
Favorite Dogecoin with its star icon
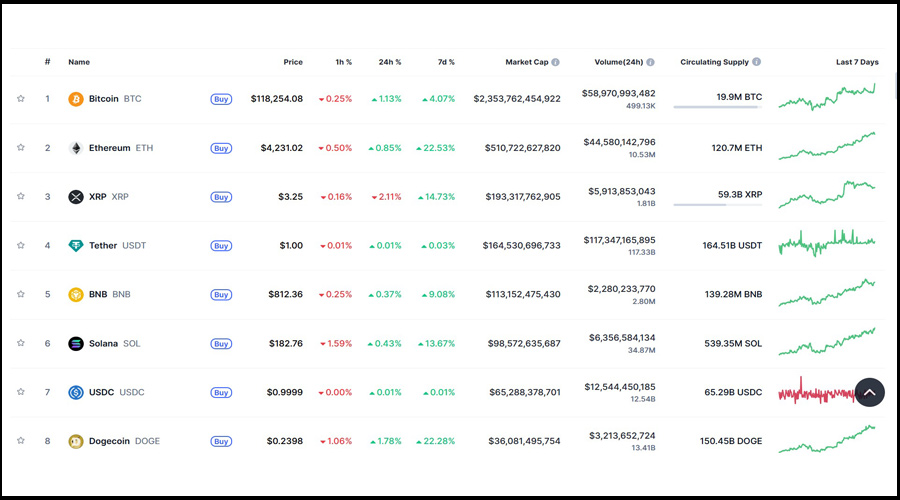point(20,441)
